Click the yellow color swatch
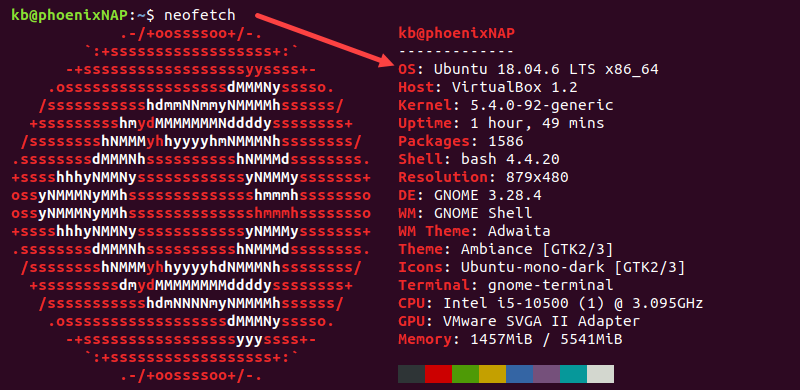The width and height of the screenshot is (800, 390). coord(492,374)
